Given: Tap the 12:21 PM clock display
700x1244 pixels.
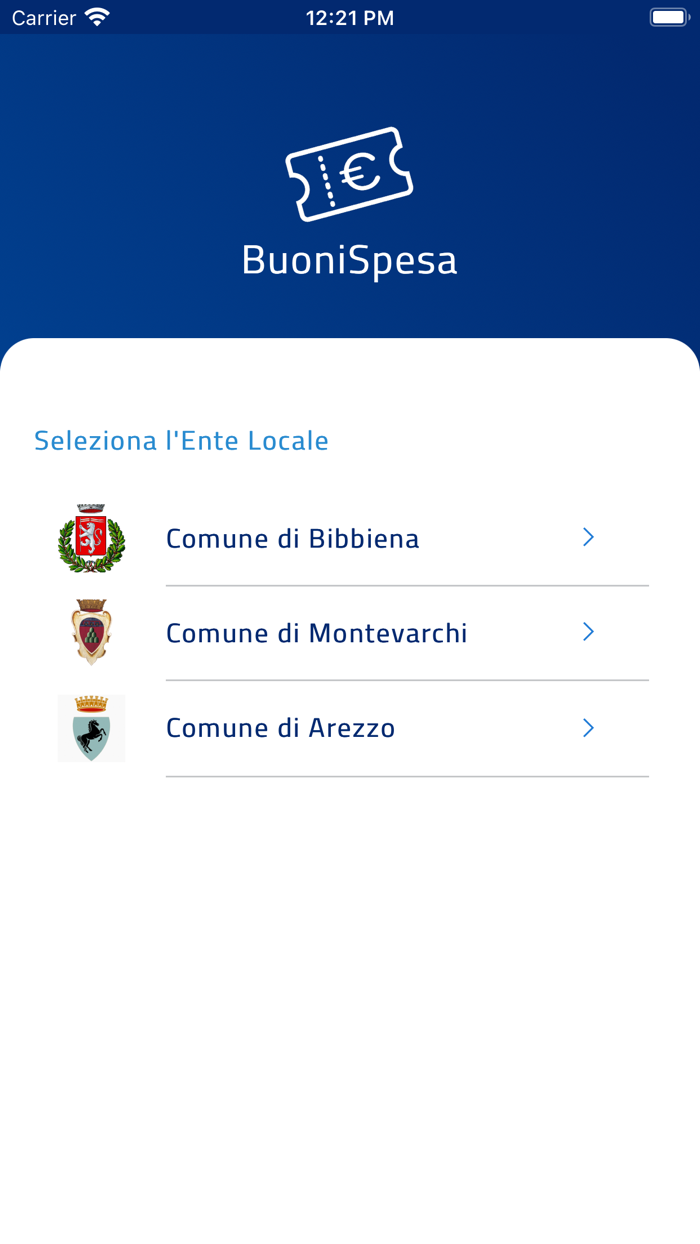Looking at the screenshot, I should [350, 16].
